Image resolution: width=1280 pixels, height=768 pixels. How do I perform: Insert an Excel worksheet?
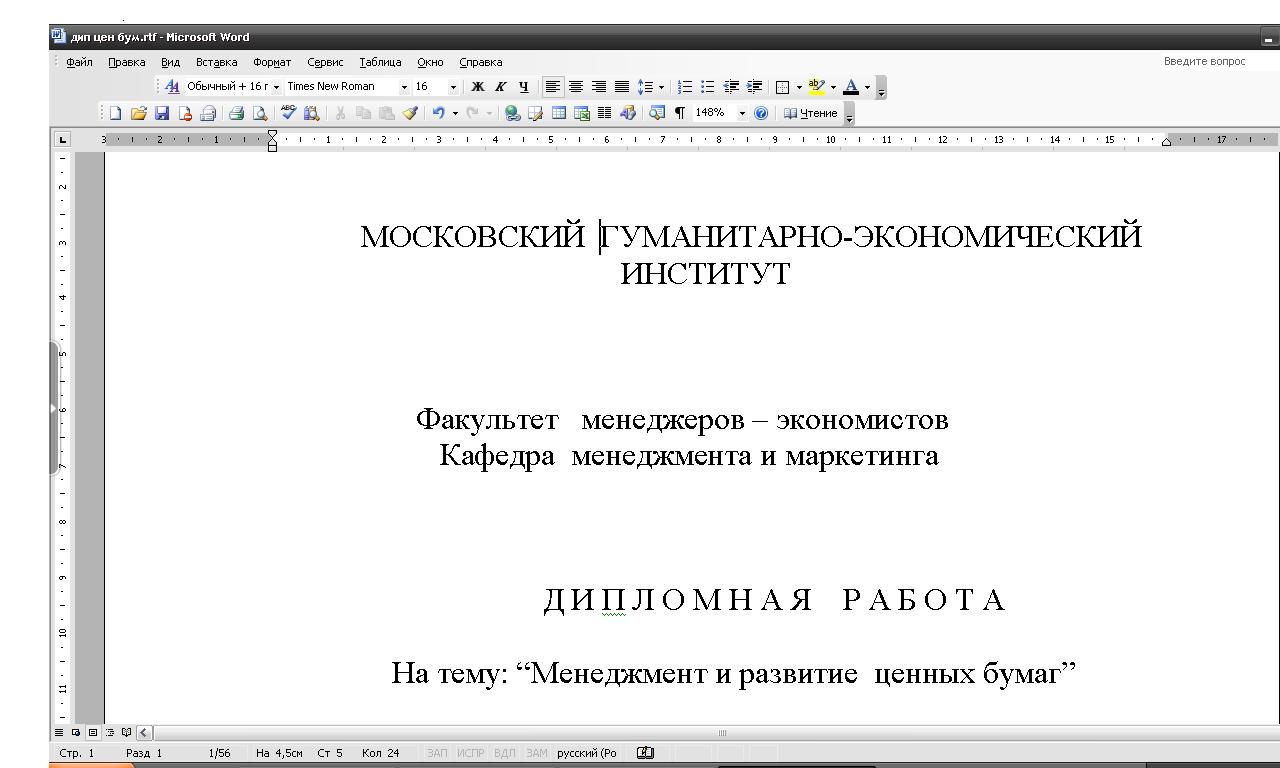pos(582,113)
